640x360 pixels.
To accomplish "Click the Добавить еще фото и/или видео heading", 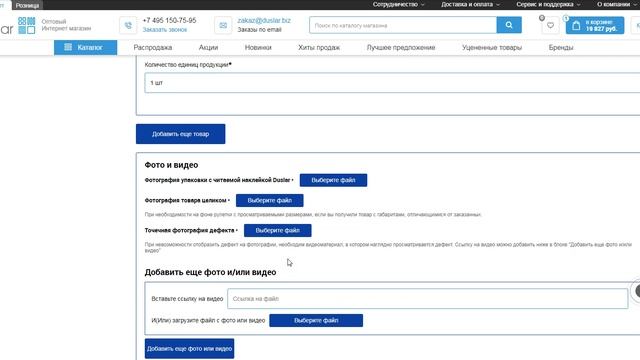I will click(210, 272).
